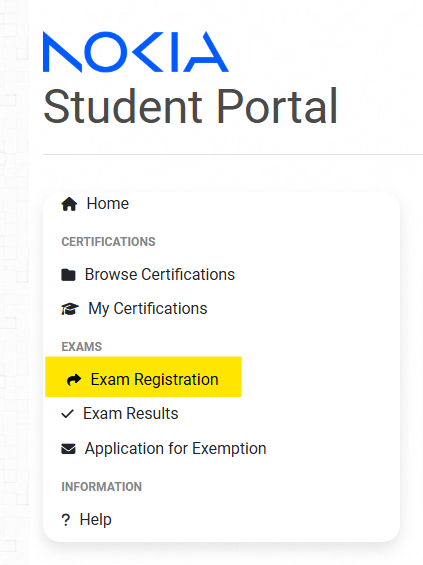Image resolution: width=423 pixels, height=565 pixels.
Task: Click the question mark Help icon
Action: pos(66,520)
